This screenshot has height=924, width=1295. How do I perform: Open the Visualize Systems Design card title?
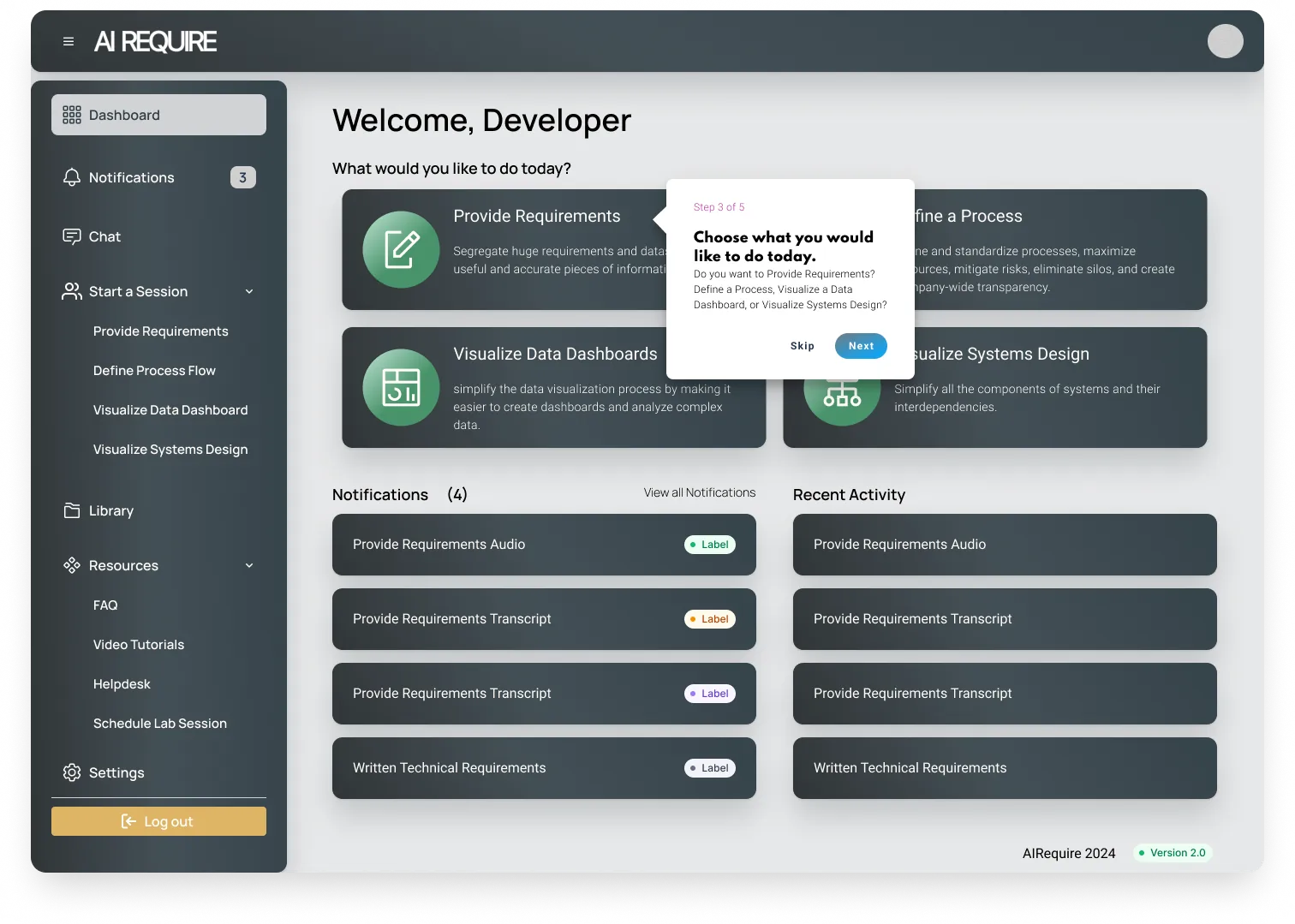(1002, 355)
